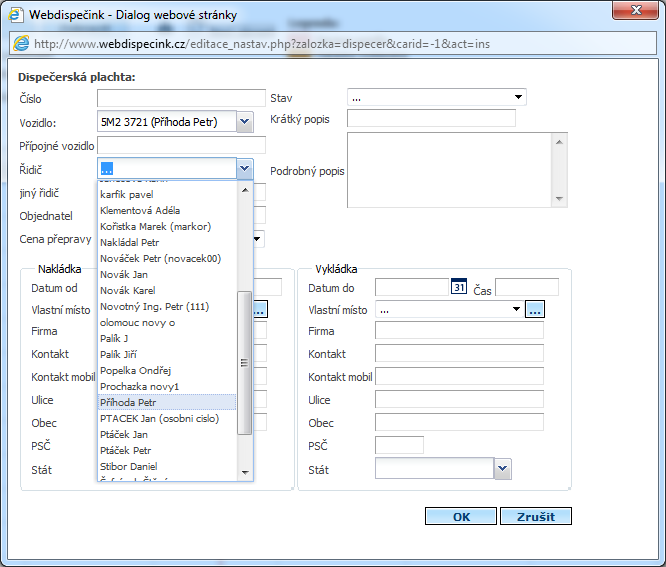Screen dimensions: 666x567
Task: Focus the Vykládka Kontakt mobil field
Action: (459, 376)
